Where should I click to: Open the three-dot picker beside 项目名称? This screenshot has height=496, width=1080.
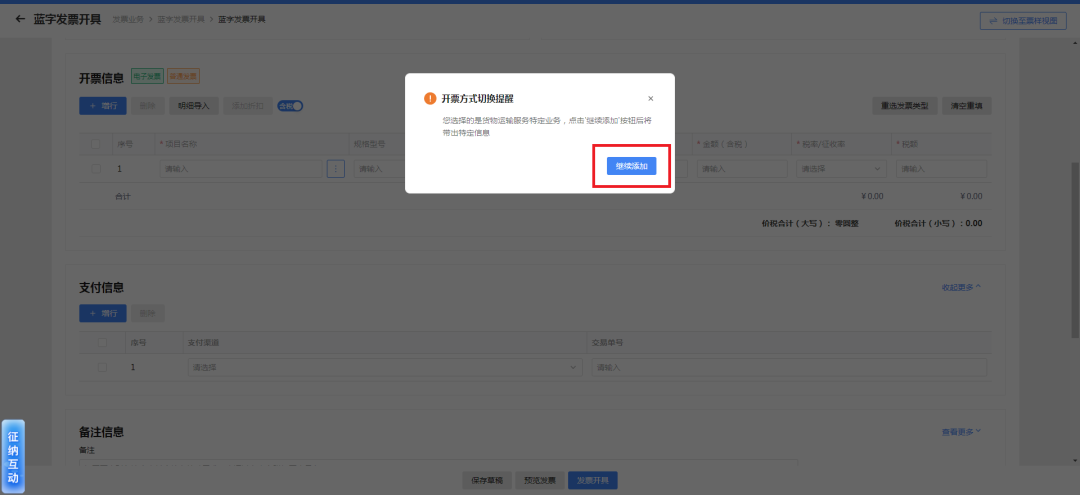pos(335,169)
